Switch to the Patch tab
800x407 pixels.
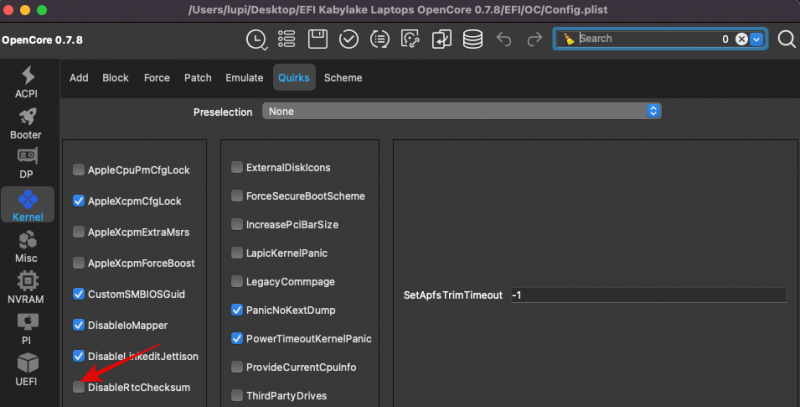click(197, 78)
